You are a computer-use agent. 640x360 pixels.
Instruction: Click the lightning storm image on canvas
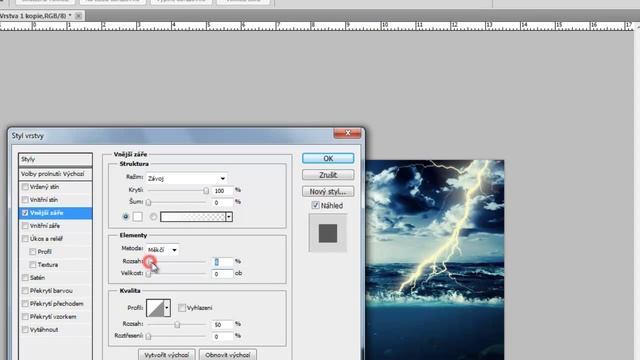435,260
